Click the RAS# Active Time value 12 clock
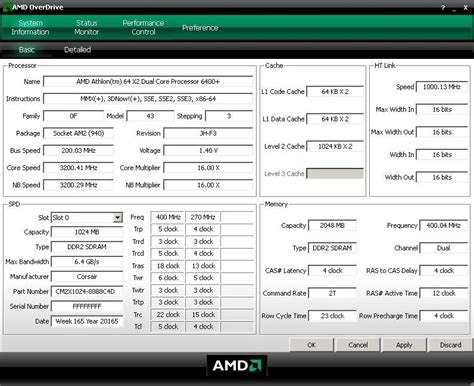Viewport: 474px width, 386px height. point(443,293)
